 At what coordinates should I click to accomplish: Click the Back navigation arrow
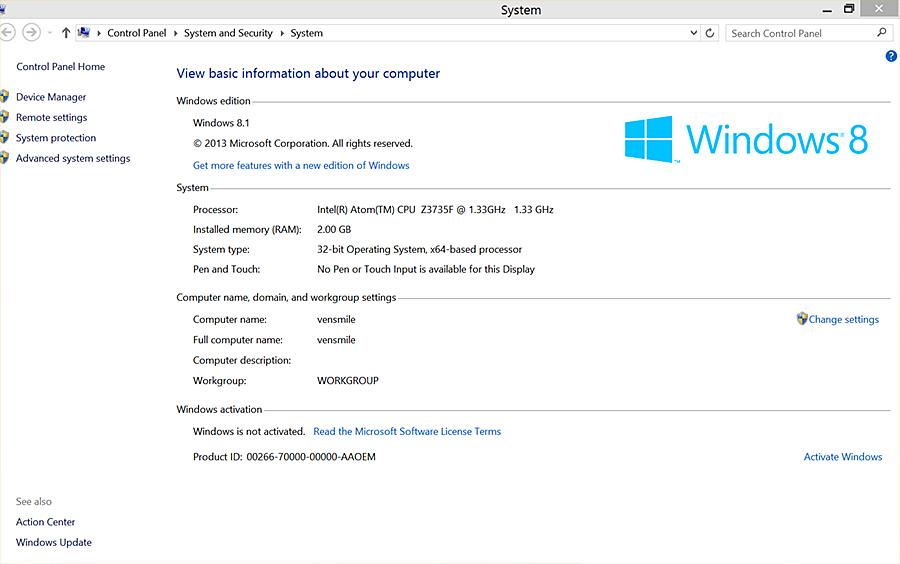pos(6,32)
